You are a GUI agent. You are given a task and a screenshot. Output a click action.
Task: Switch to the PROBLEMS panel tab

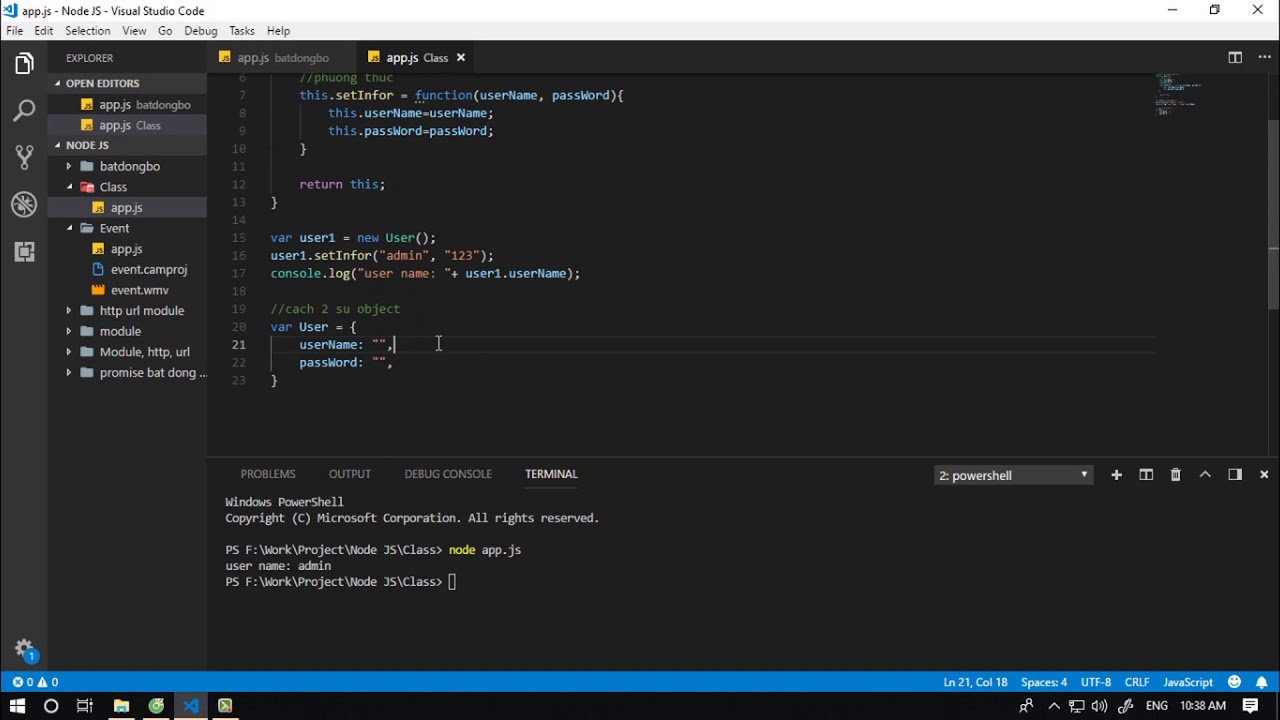(x=268, y=474)
